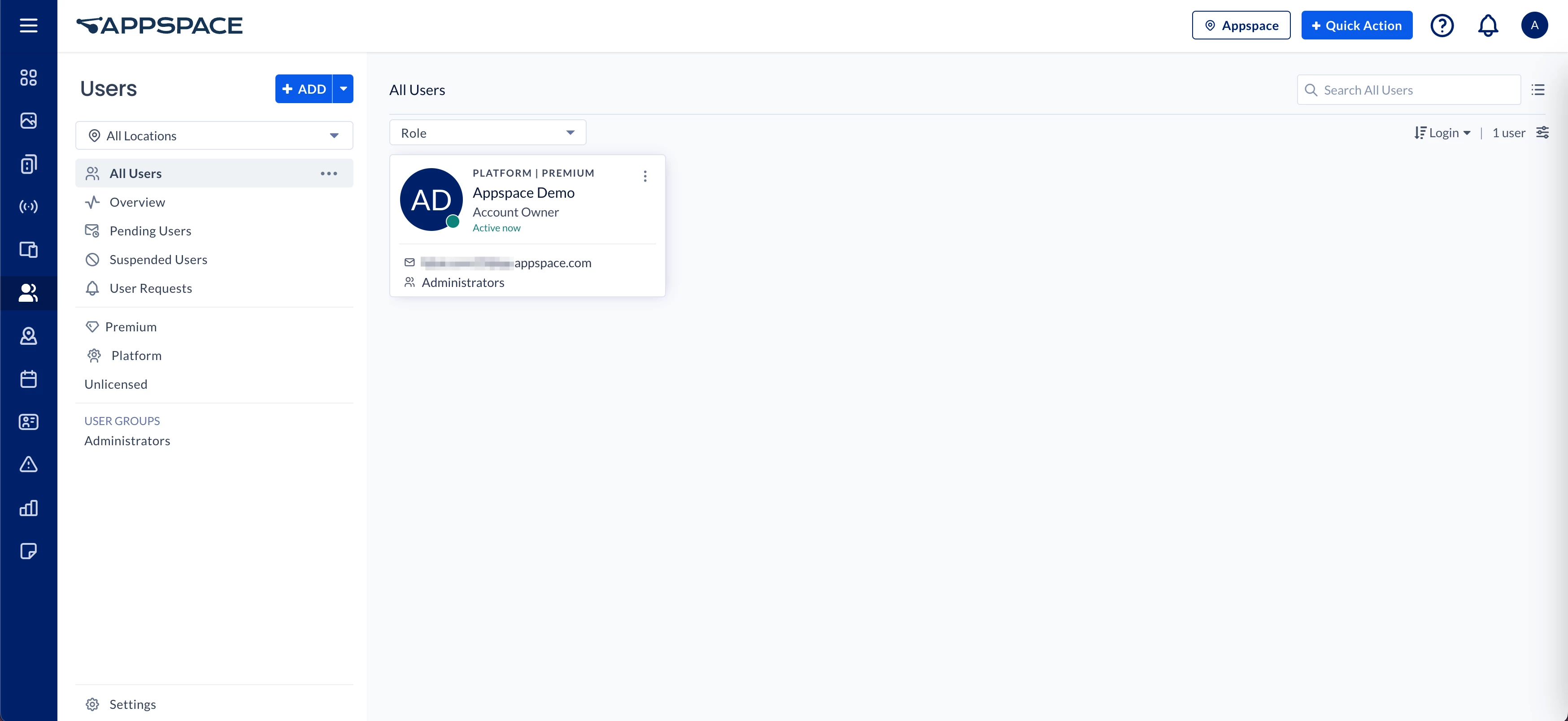Open the analytics bar chart icon

[28, 508]
